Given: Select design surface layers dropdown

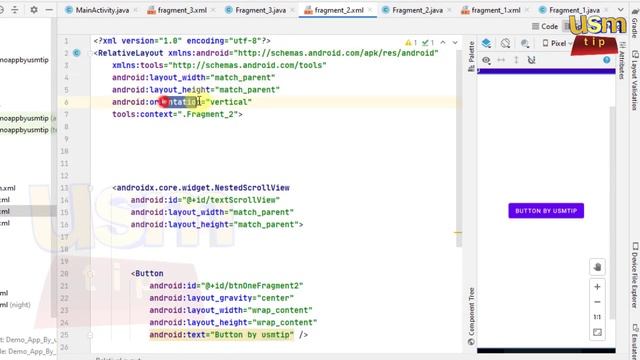Looking at the screenshot, I should point(486,43).
